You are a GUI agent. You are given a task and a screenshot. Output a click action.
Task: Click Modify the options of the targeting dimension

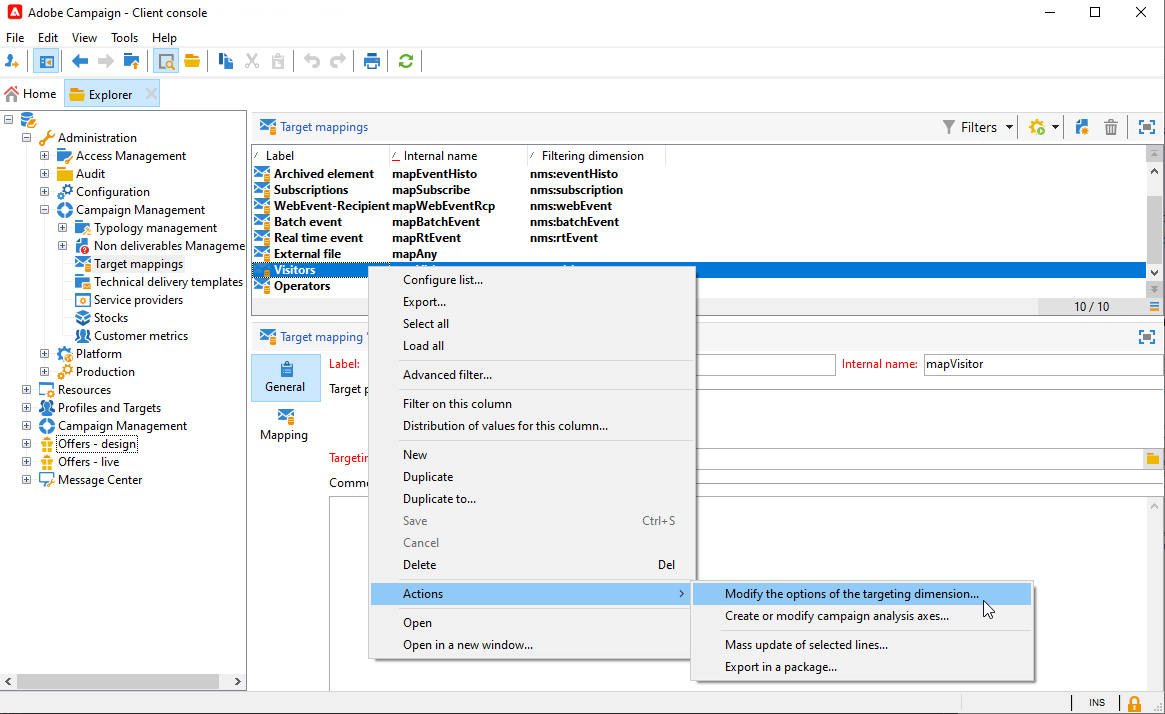862,594
